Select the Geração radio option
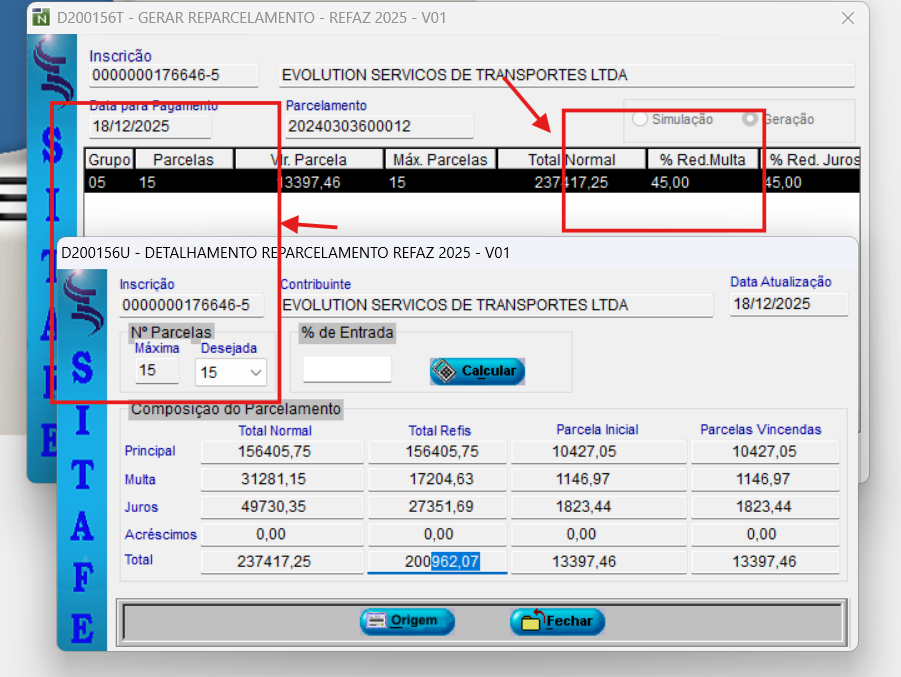This screenshot has width=901, height=677. pyautogui.click(x=749, y=119)
